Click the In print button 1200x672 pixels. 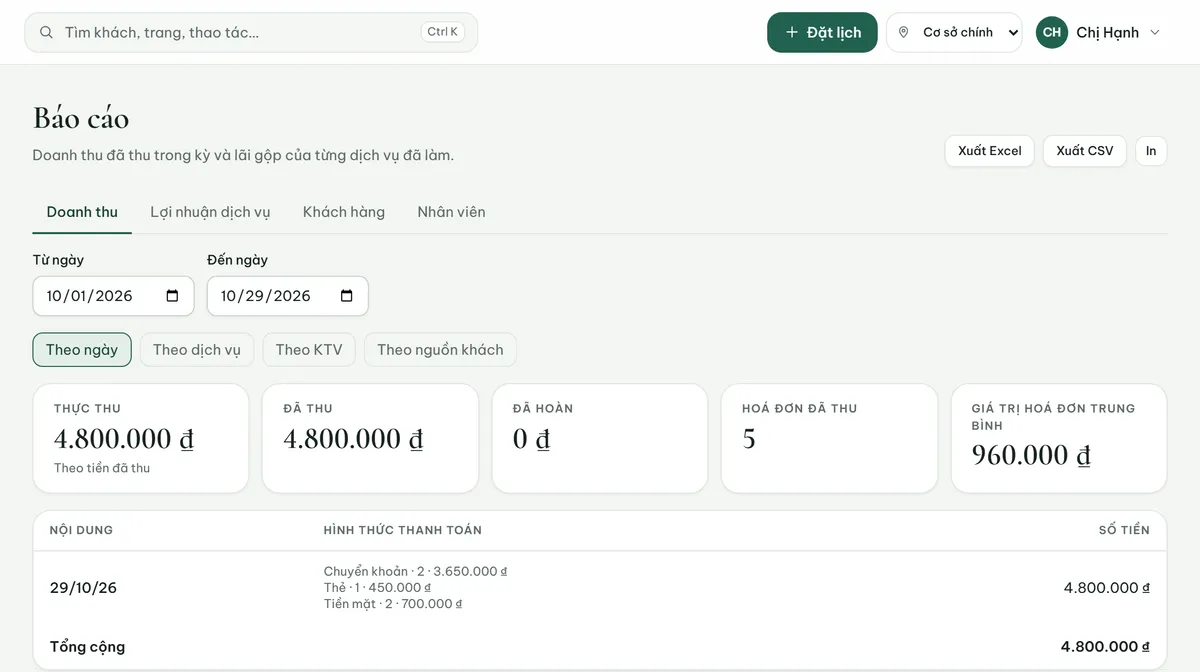point(1151,151)
